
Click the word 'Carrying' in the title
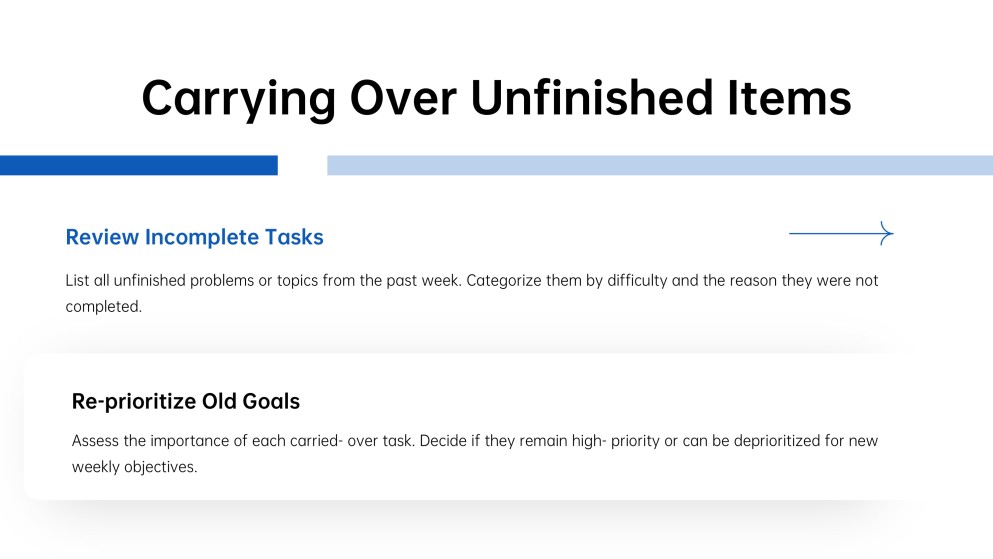click(x=238, y=100)
